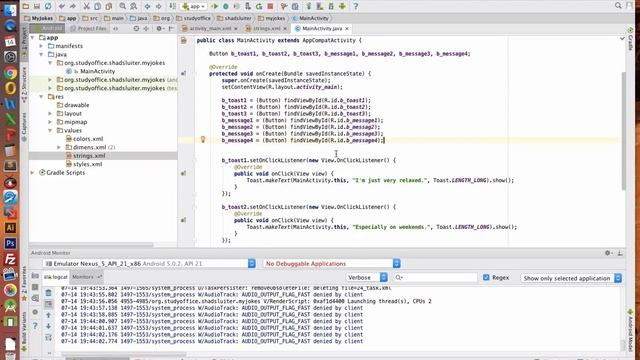Viewport: 640px width, 360px height.
Task: Click the Save All toolbar icon
Action: (37, 6)
